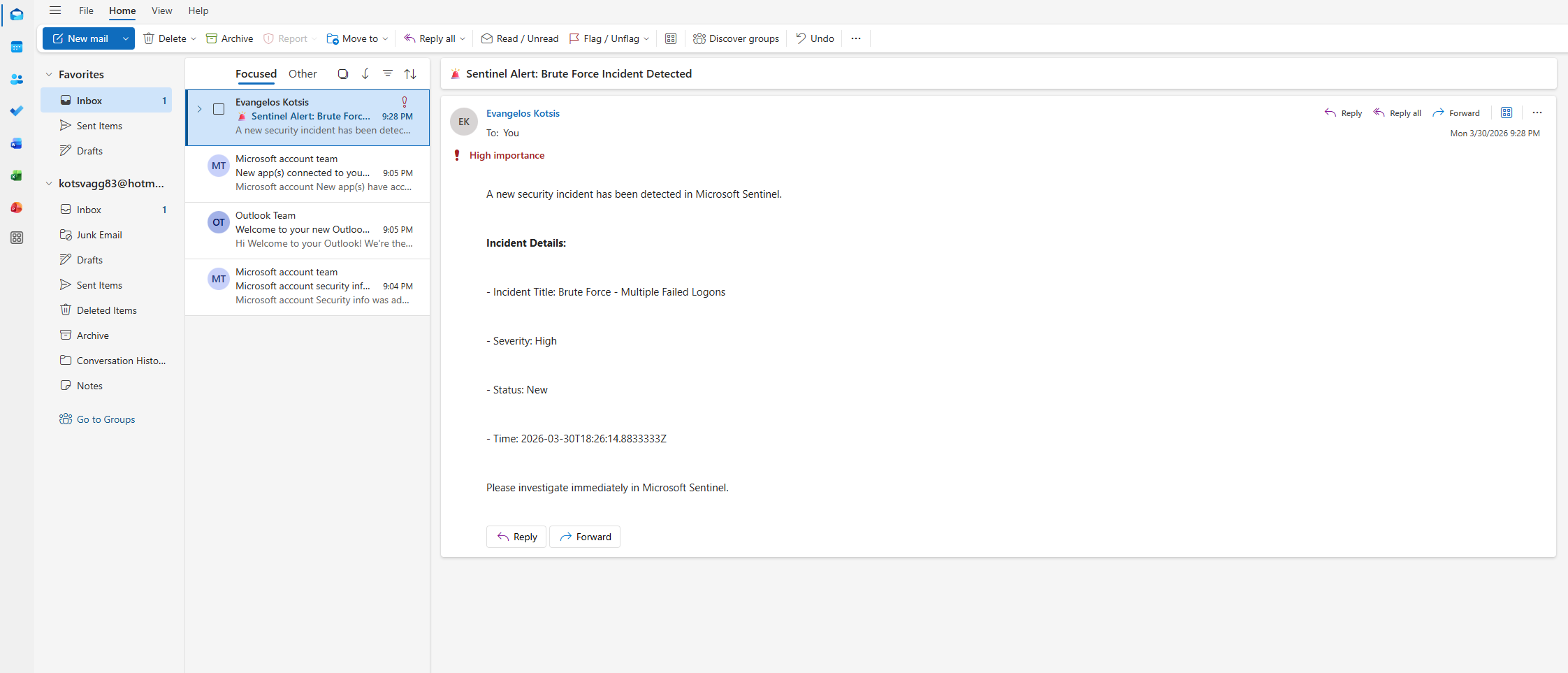Open the Delete options dropdown arrow
Image resolution: width=1568 pixels, height=673 pixels.
(194, 39)
